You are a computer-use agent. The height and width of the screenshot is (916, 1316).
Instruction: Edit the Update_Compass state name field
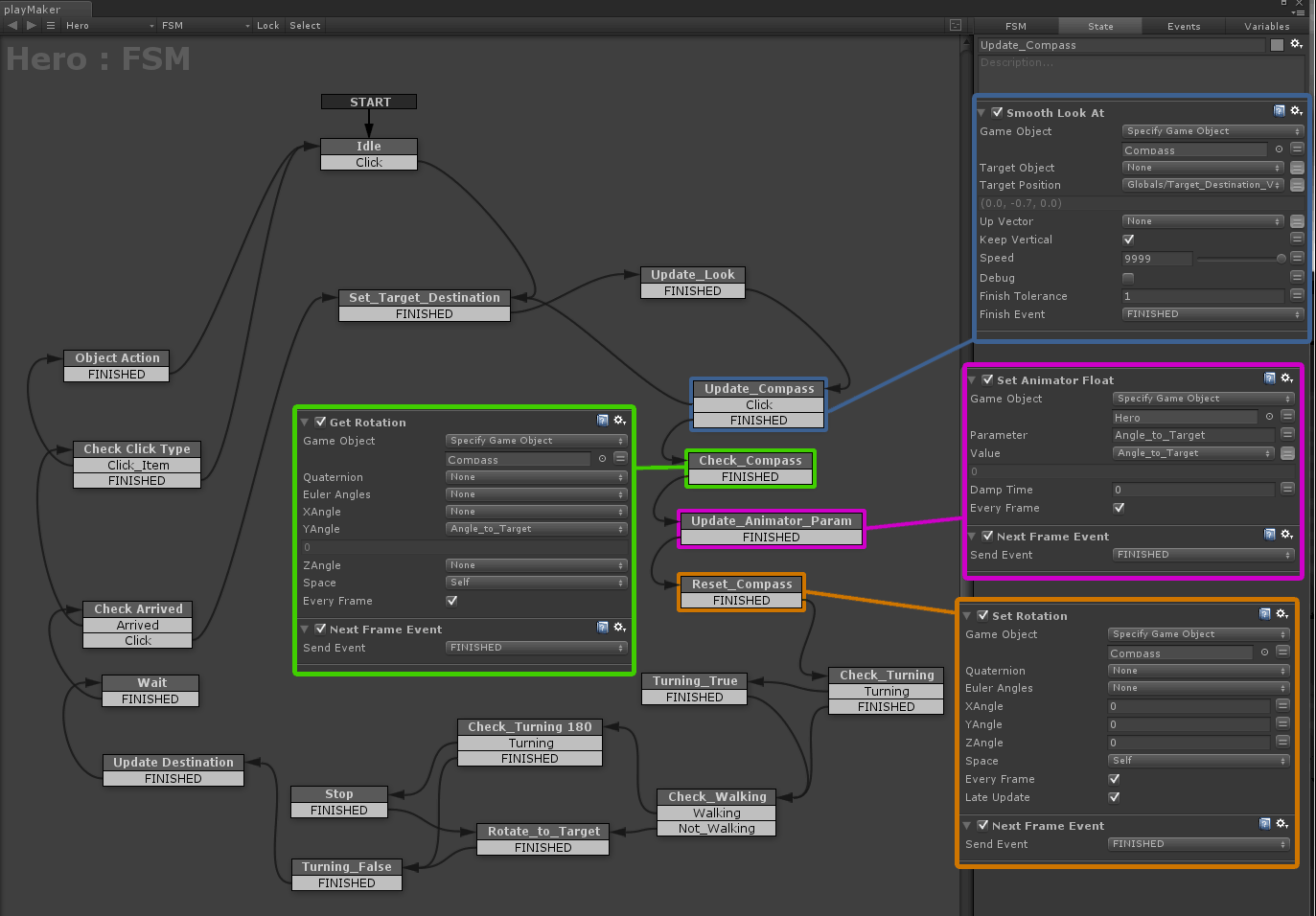[x=1121, y=45]
